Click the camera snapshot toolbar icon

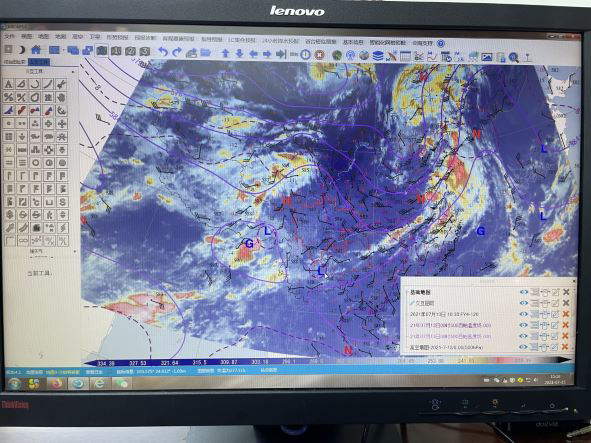[102, 51]
